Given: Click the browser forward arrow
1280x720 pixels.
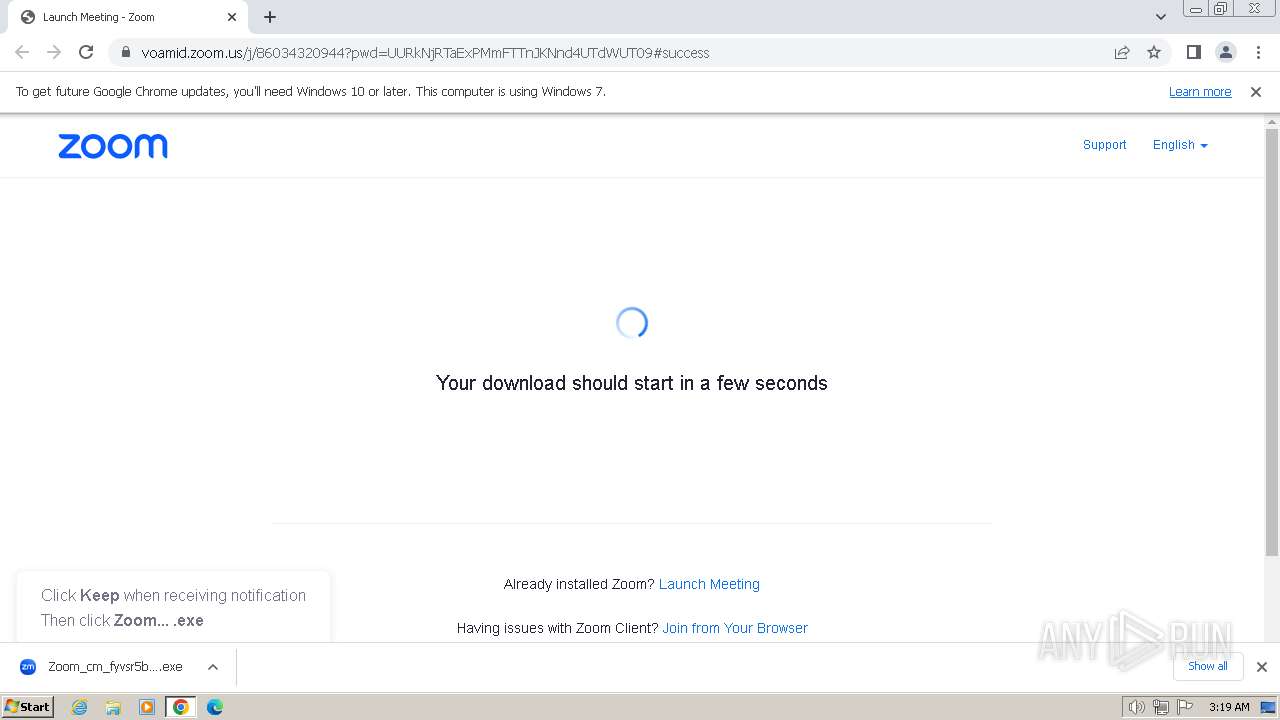Looking at the screenshot, I should pyautogui.click(x=54, y=53).
